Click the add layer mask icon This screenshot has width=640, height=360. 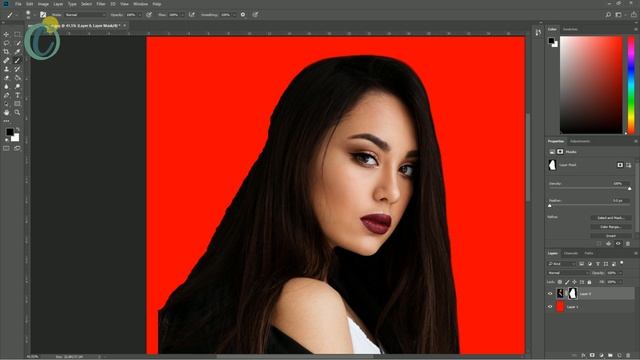(592, 356)
